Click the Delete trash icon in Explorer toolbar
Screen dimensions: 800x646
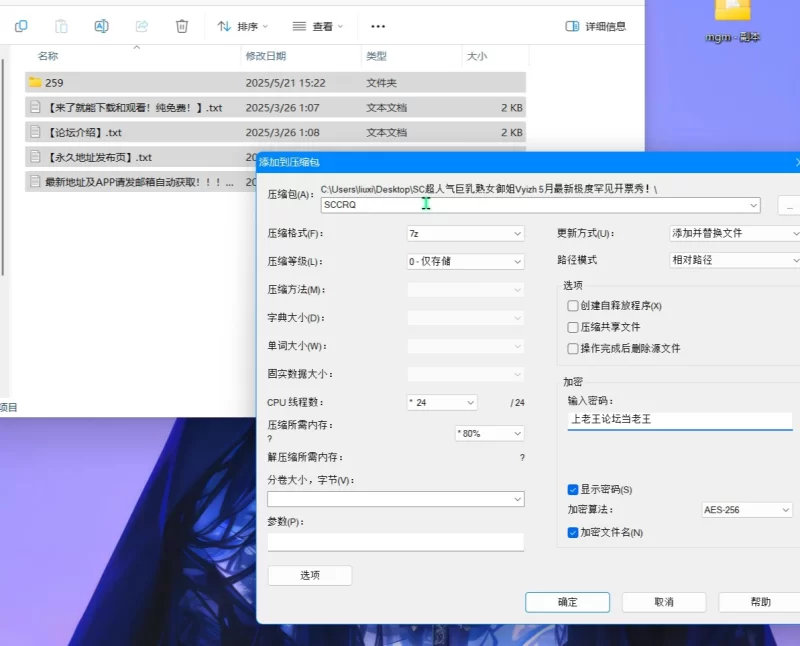[x=182, y=26]
